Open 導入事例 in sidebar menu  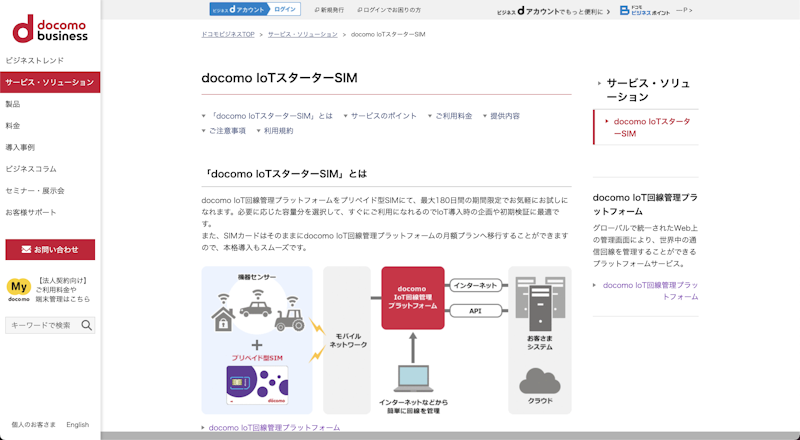tap(20, 147)
